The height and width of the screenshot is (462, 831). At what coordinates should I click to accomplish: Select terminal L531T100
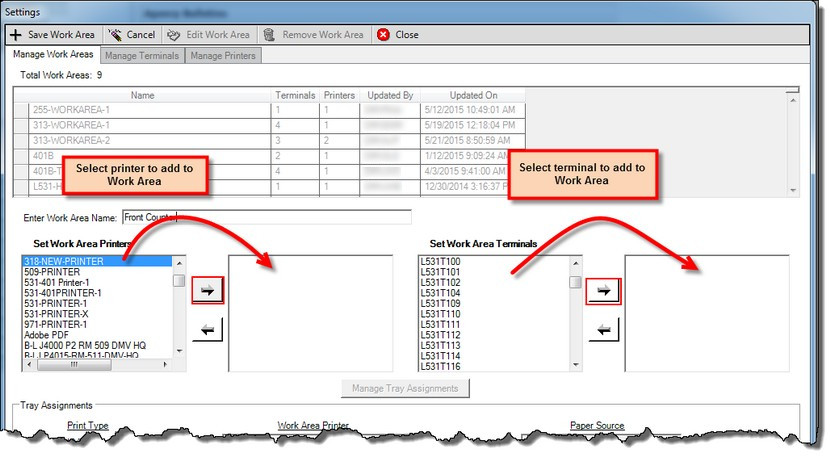[x=440, y=261]
